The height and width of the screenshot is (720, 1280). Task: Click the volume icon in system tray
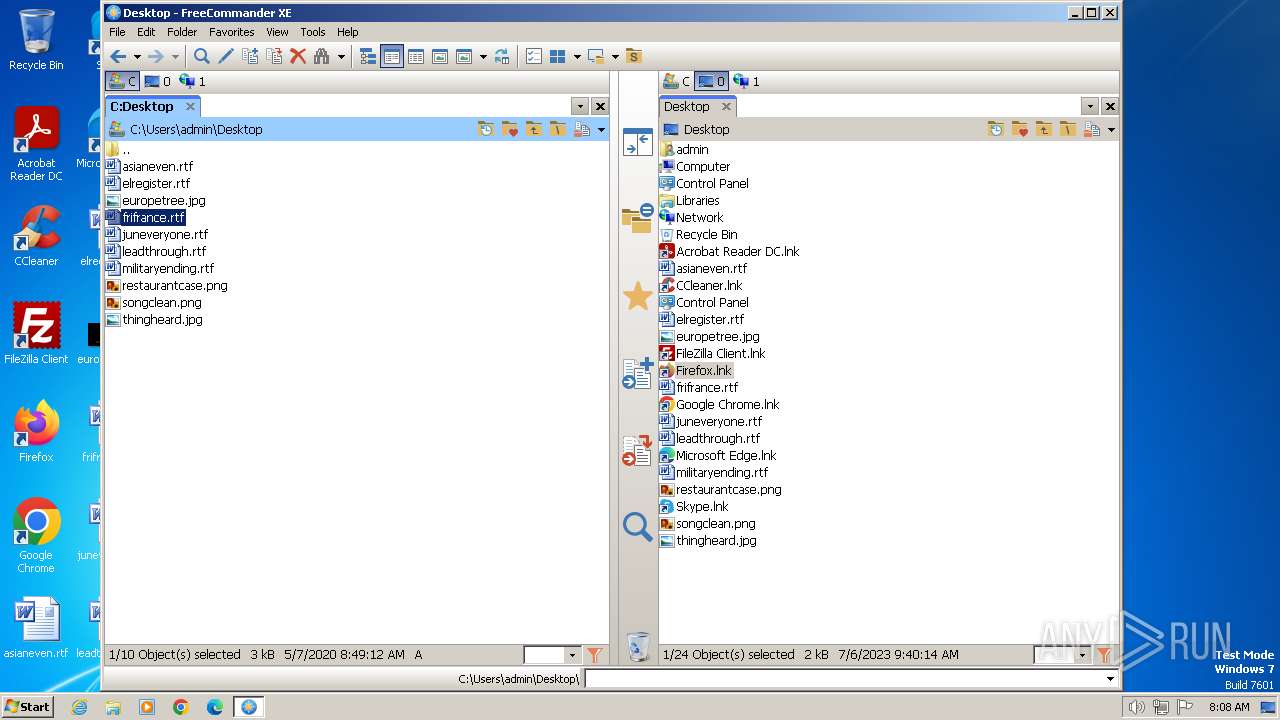(x=1136, y=707)
